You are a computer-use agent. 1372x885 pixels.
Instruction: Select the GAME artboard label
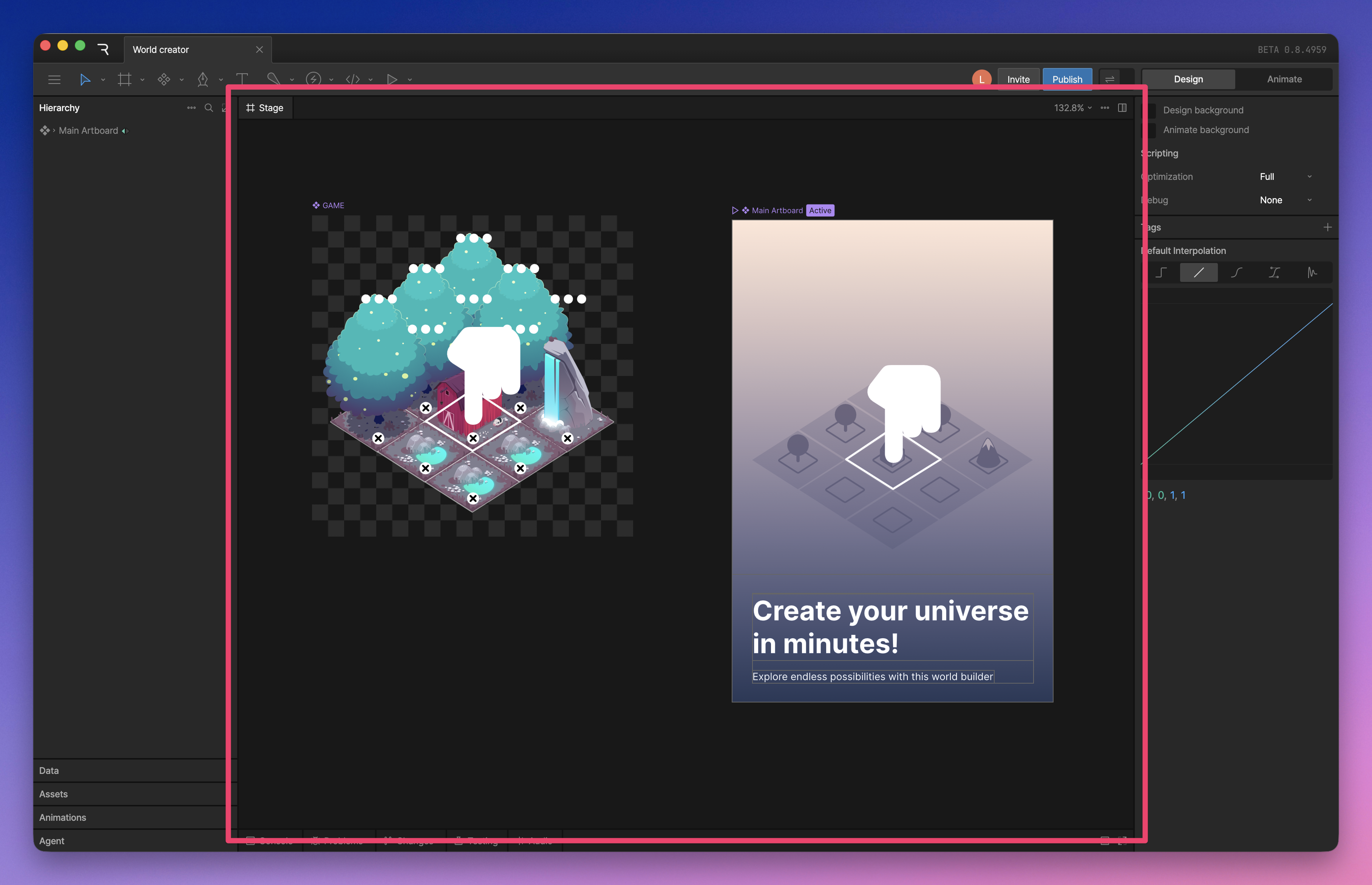click(329, 205)
